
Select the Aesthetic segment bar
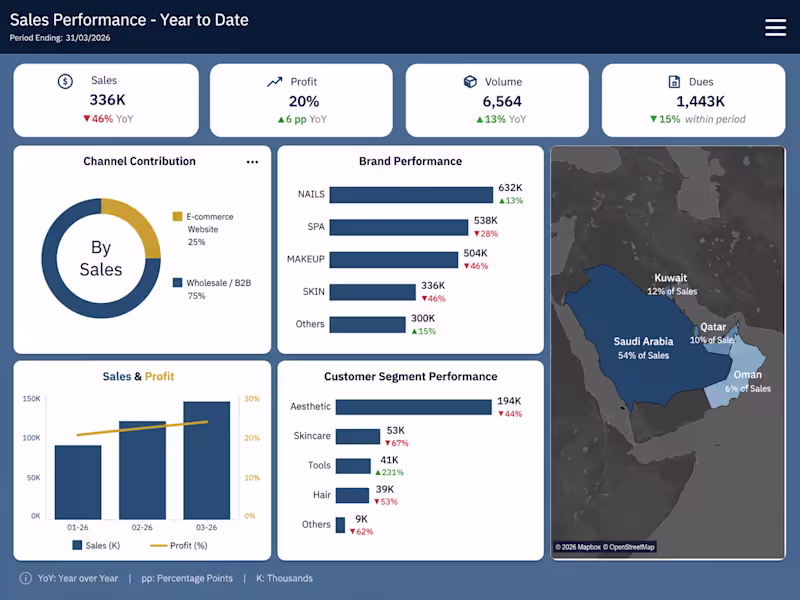[x=414, y=407]
